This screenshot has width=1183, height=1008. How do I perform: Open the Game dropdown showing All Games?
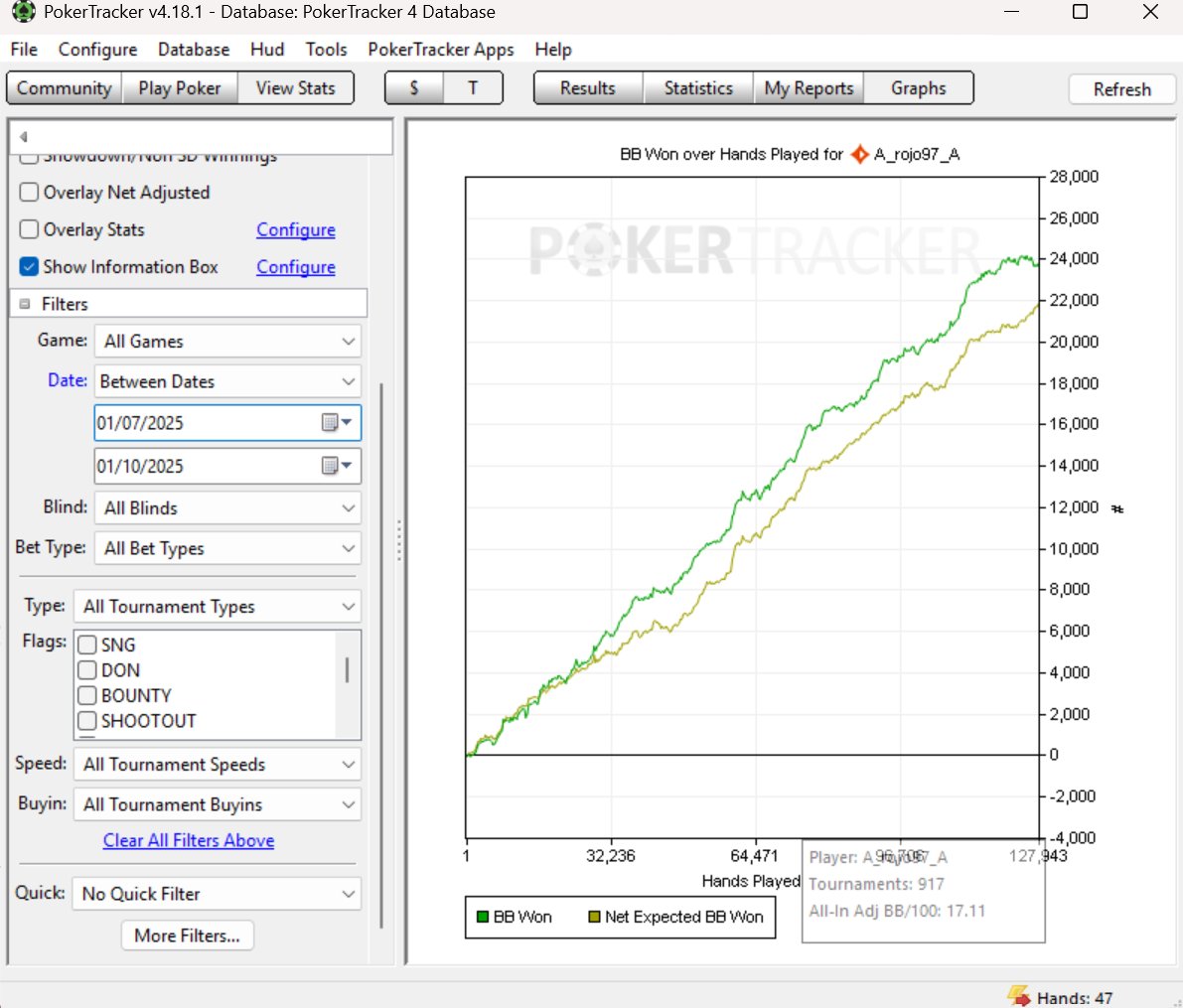click(227, 341)
